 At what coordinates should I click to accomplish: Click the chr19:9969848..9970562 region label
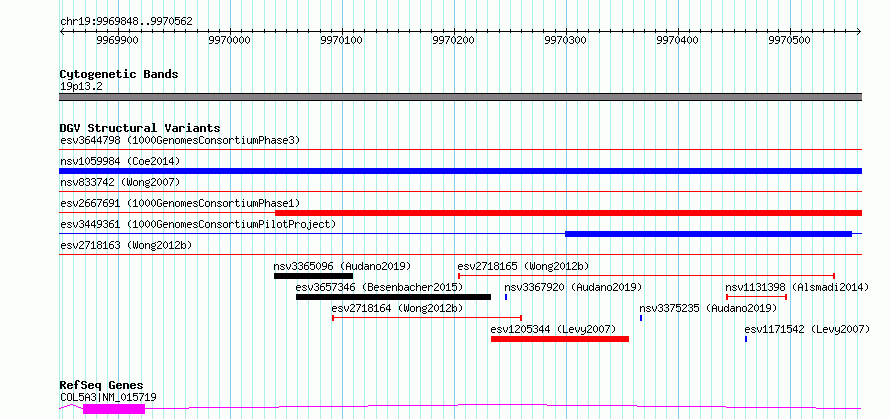click(x=126, y=22)
